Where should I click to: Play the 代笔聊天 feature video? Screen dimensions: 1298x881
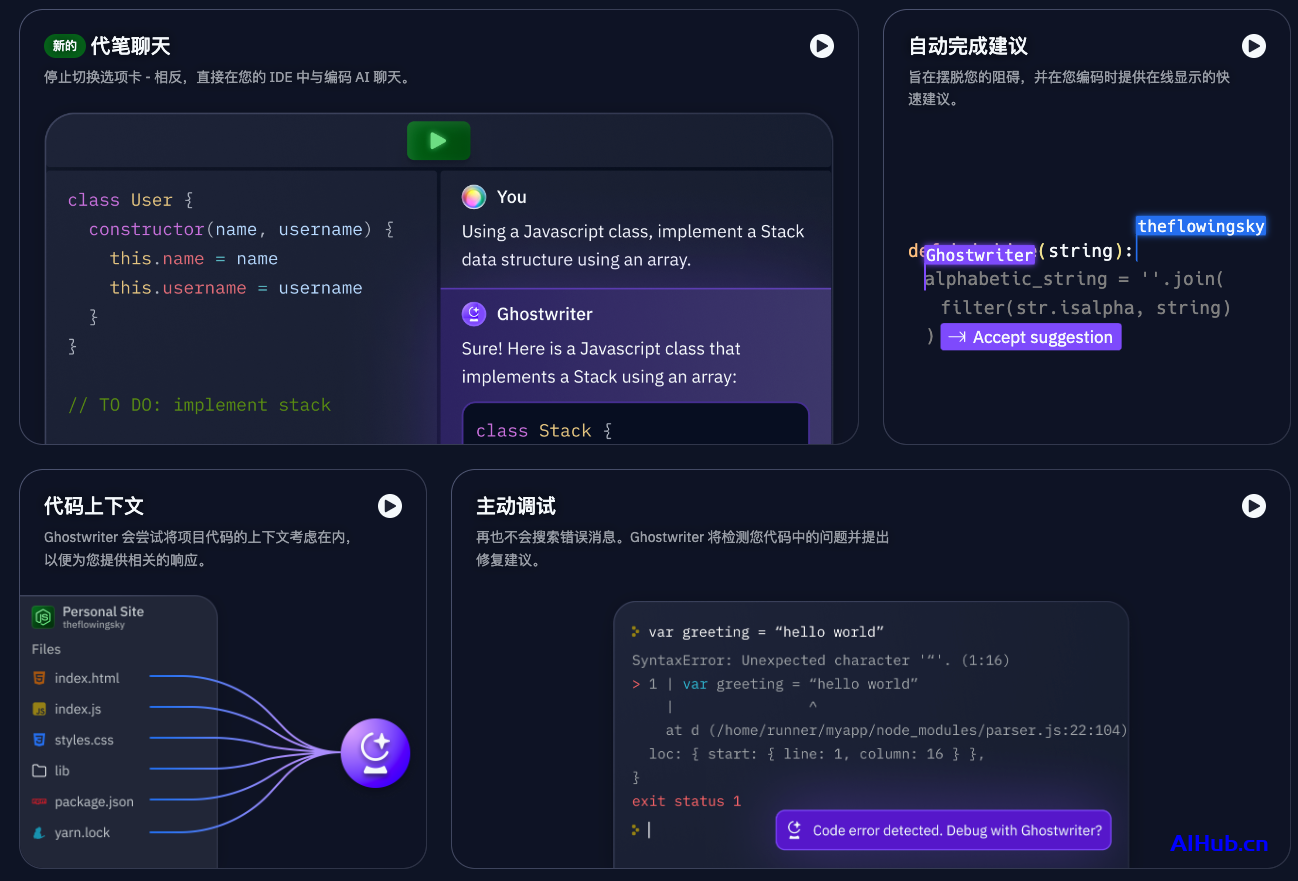821,46
